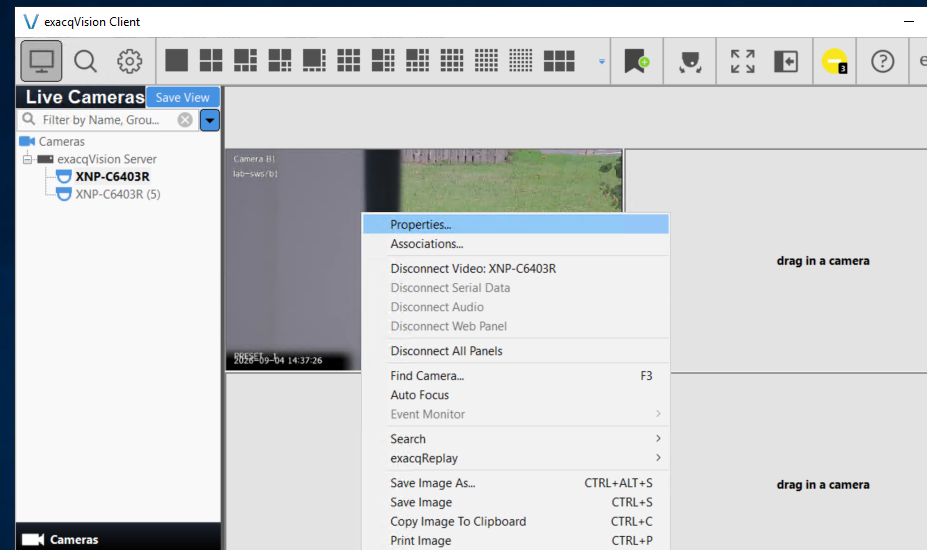The width and height of the screenshot is (927, 550).
Task: Click the PTZ dome camera icon
Action: click(690, 62)
